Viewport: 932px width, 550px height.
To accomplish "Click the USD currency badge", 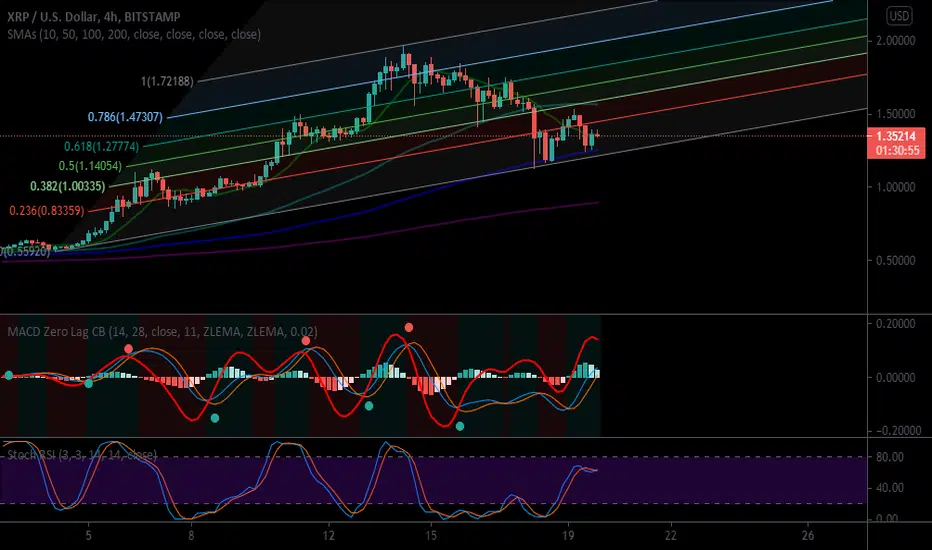I will click(x=899, y=15).
